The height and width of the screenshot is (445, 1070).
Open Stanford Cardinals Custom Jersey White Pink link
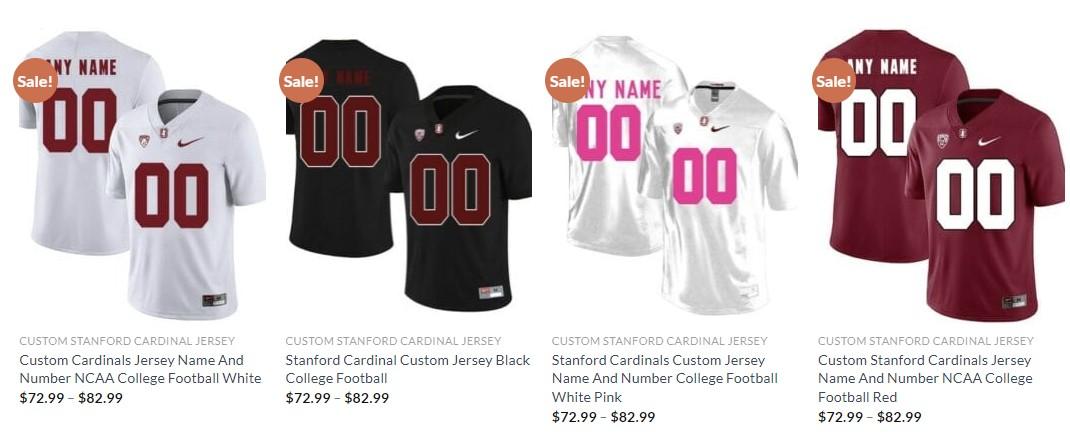point(665,378)
